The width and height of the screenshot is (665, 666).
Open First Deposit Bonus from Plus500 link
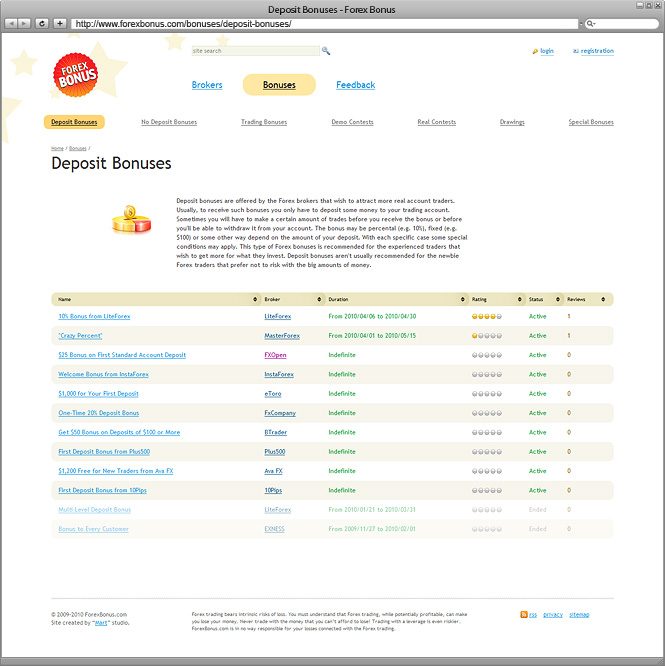[x=104, y=452]
